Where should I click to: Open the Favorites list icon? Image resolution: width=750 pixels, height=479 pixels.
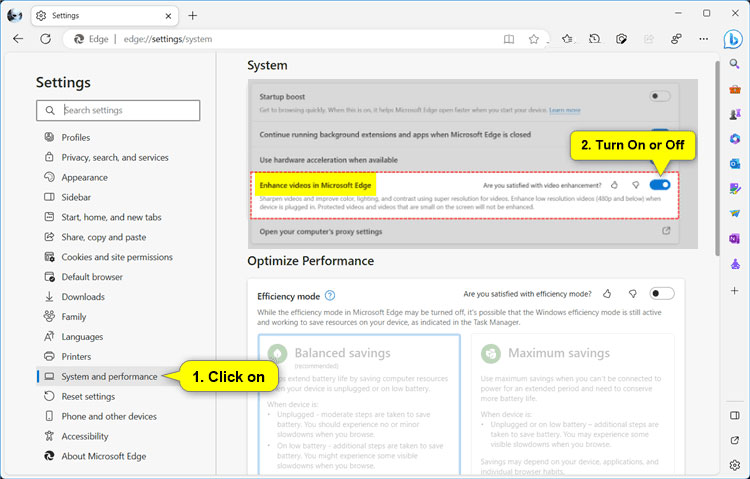pyautogui.click(x=567, y=39)
